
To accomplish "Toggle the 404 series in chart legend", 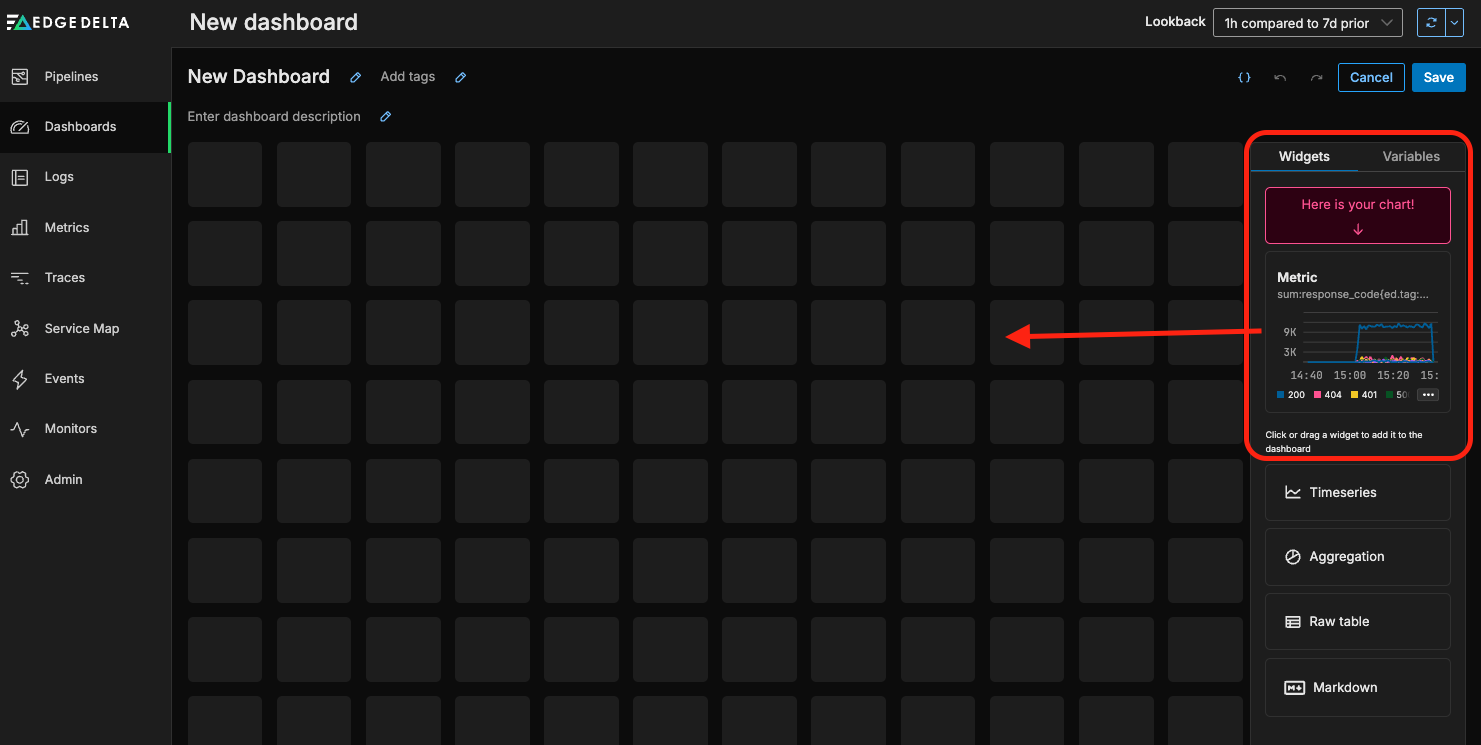I will pos(1328,395).
